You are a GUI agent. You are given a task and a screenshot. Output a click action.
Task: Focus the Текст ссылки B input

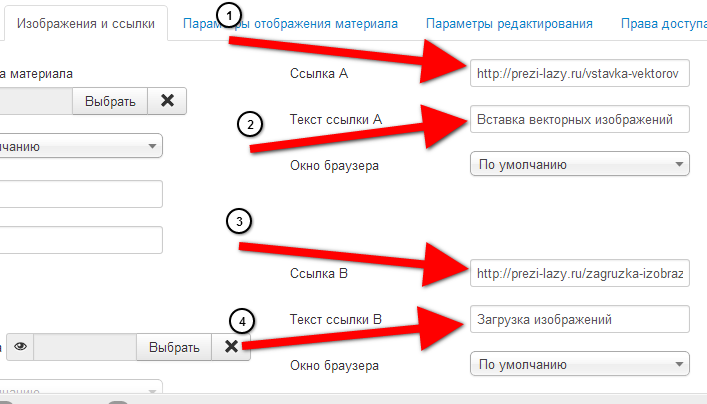[x=579, y=319]
